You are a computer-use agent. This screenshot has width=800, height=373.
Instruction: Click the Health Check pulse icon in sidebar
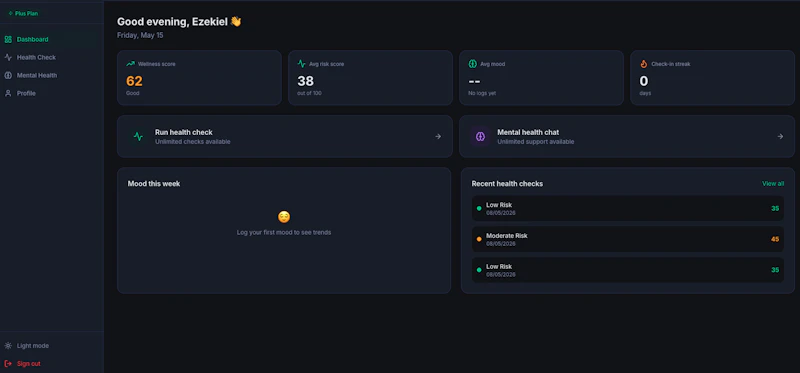(x=8, y=57)
